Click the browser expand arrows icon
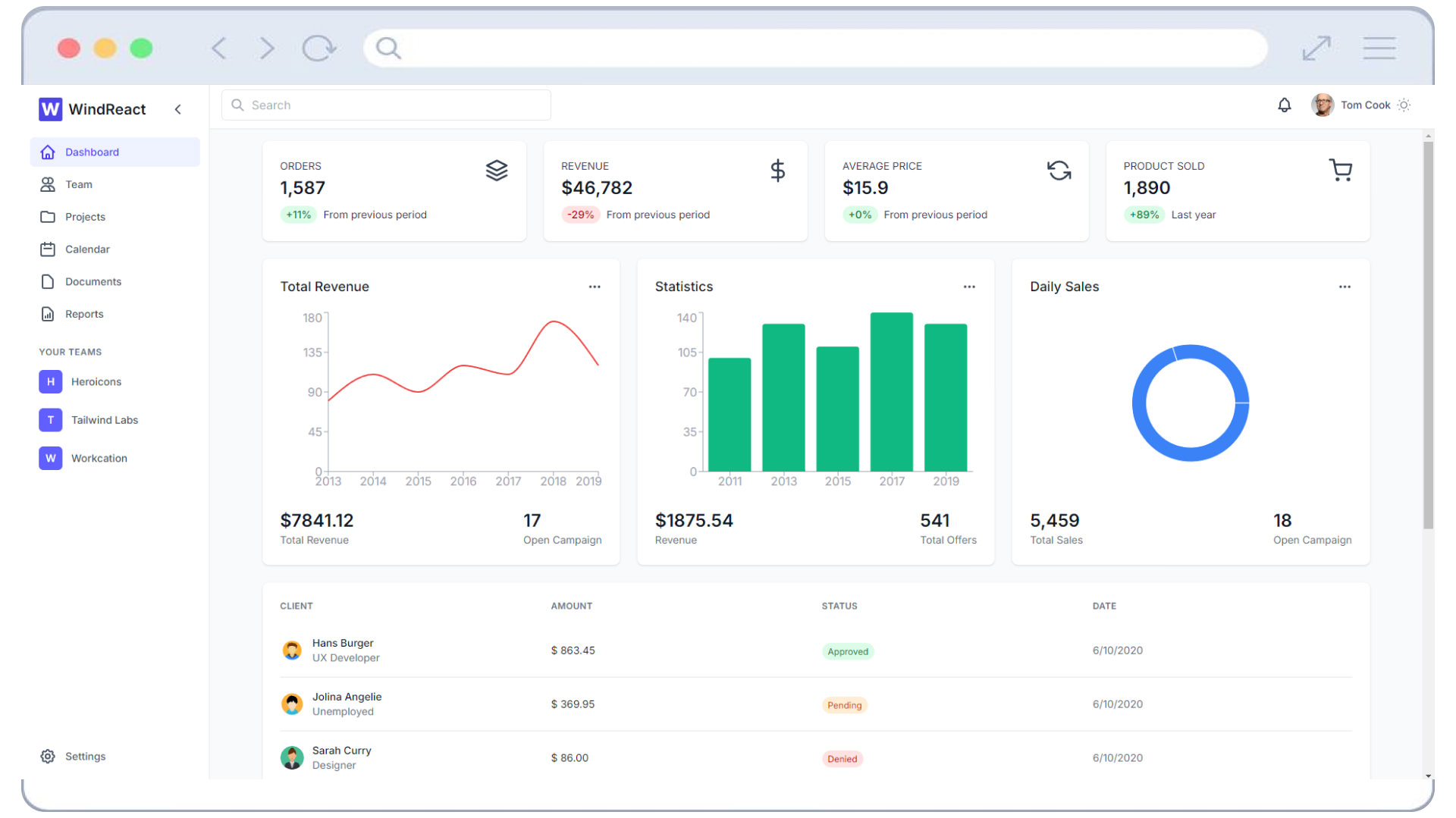This screenshot has height=818, width=1456. pyautogui.click(x=1316, y=49)
